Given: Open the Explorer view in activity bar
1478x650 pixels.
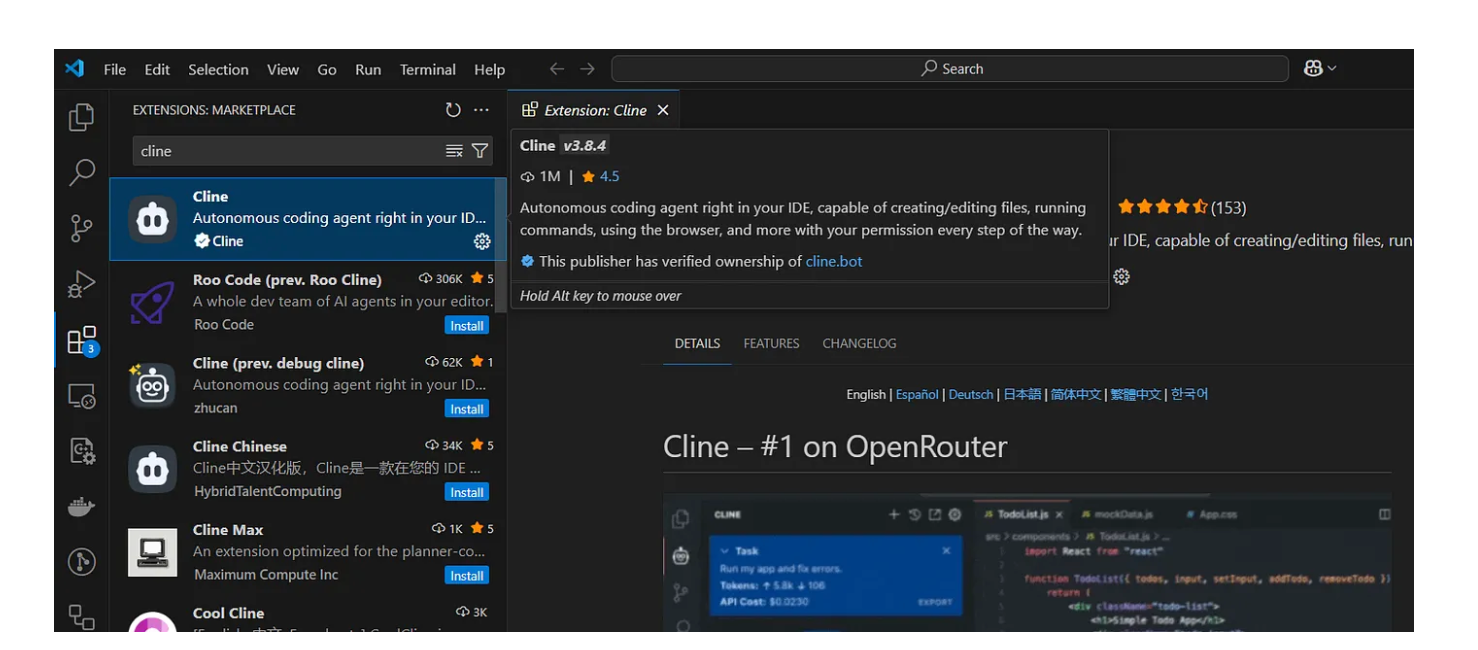Looking at the screenshot, I should point(81,117).
